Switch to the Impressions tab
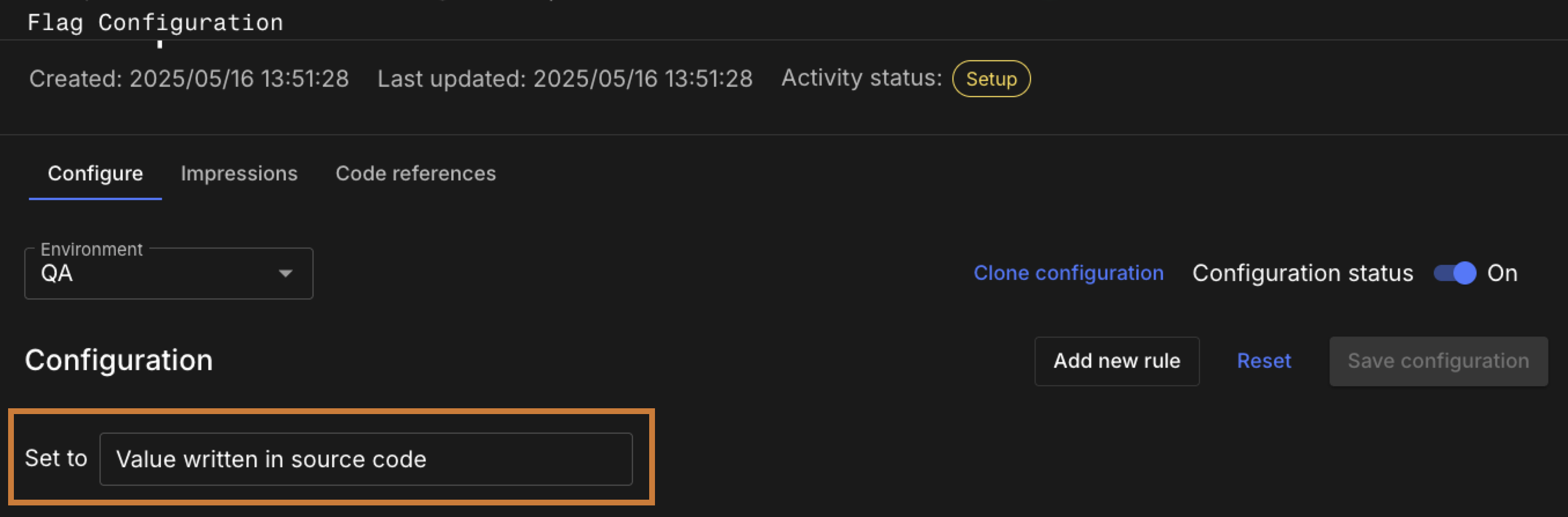Viewport: 1568px width, 517px height. point(238,173)
